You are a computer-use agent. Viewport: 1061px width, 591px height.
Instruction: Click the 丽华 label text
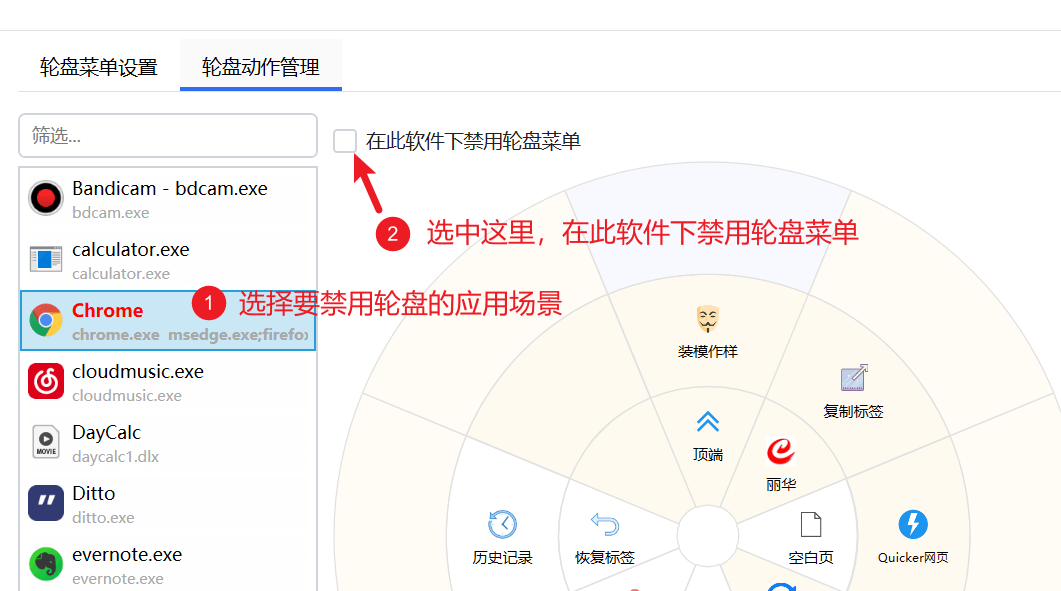click(x=781, y=485)
